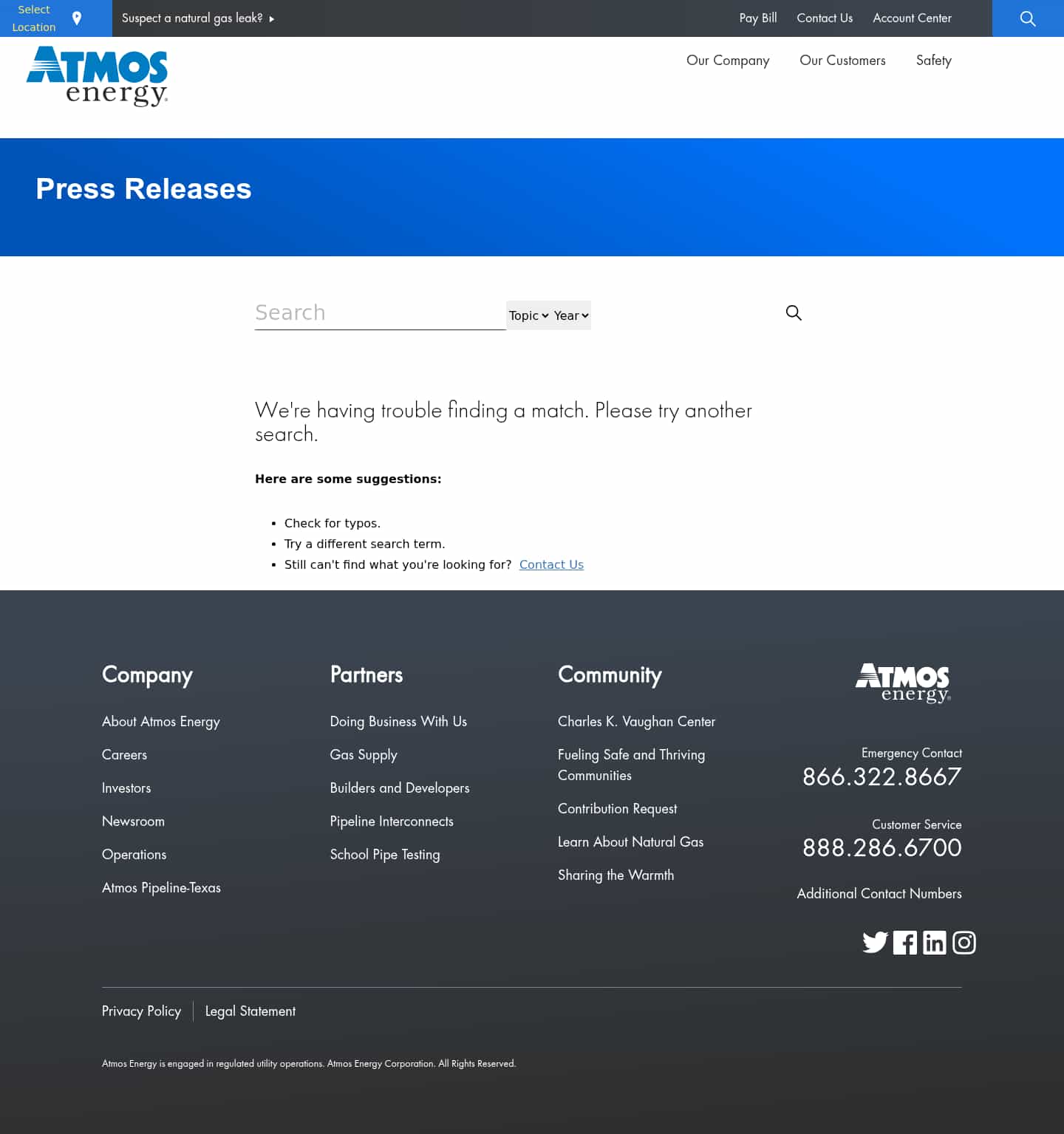Screen dimensions: 1064x1134
Task: Open About Atmos Energy footer link
Action: pyautogui.click(x=161, y=722)
